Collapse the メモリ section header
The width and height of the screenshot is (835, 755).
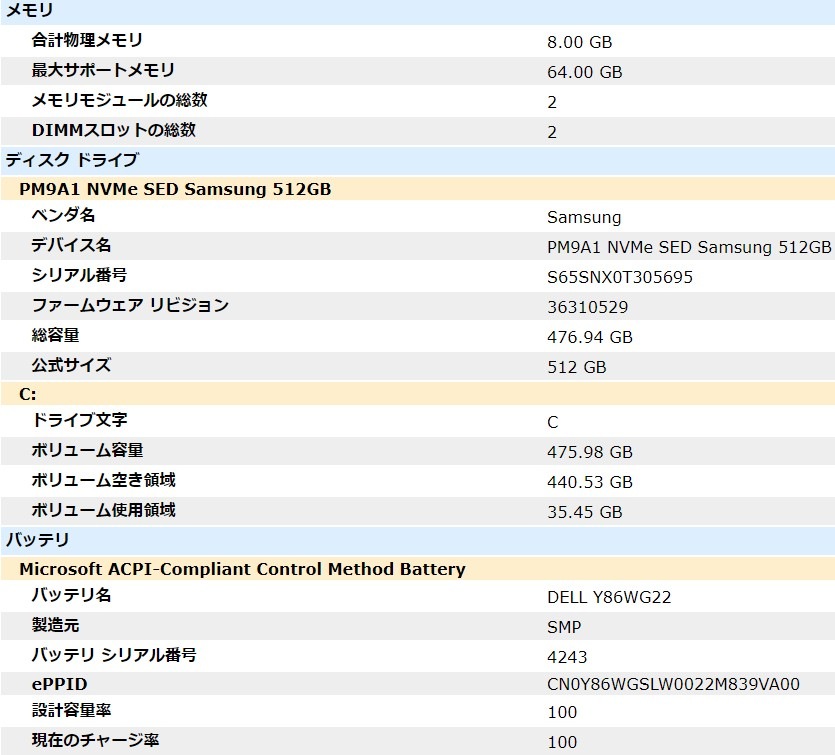point(30,12)
